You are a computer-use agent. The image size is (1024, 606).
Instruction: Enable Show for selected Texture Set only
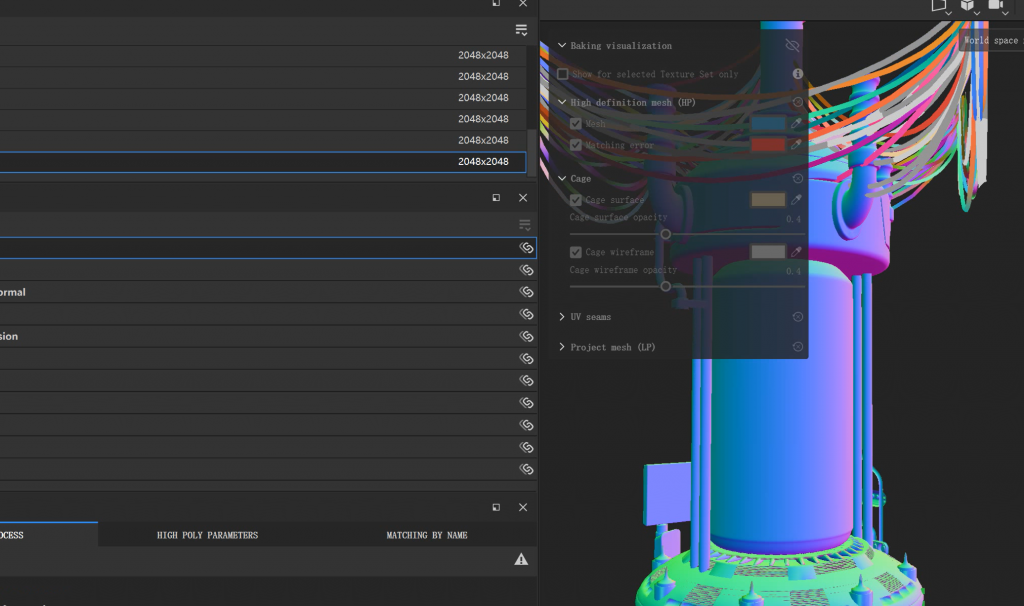pos(563,74)
